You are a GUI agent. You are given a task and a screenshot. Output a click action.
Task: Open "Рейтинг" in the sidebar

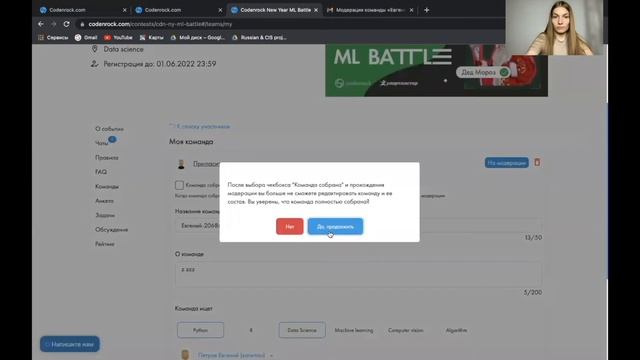click(x=105, y=244)
